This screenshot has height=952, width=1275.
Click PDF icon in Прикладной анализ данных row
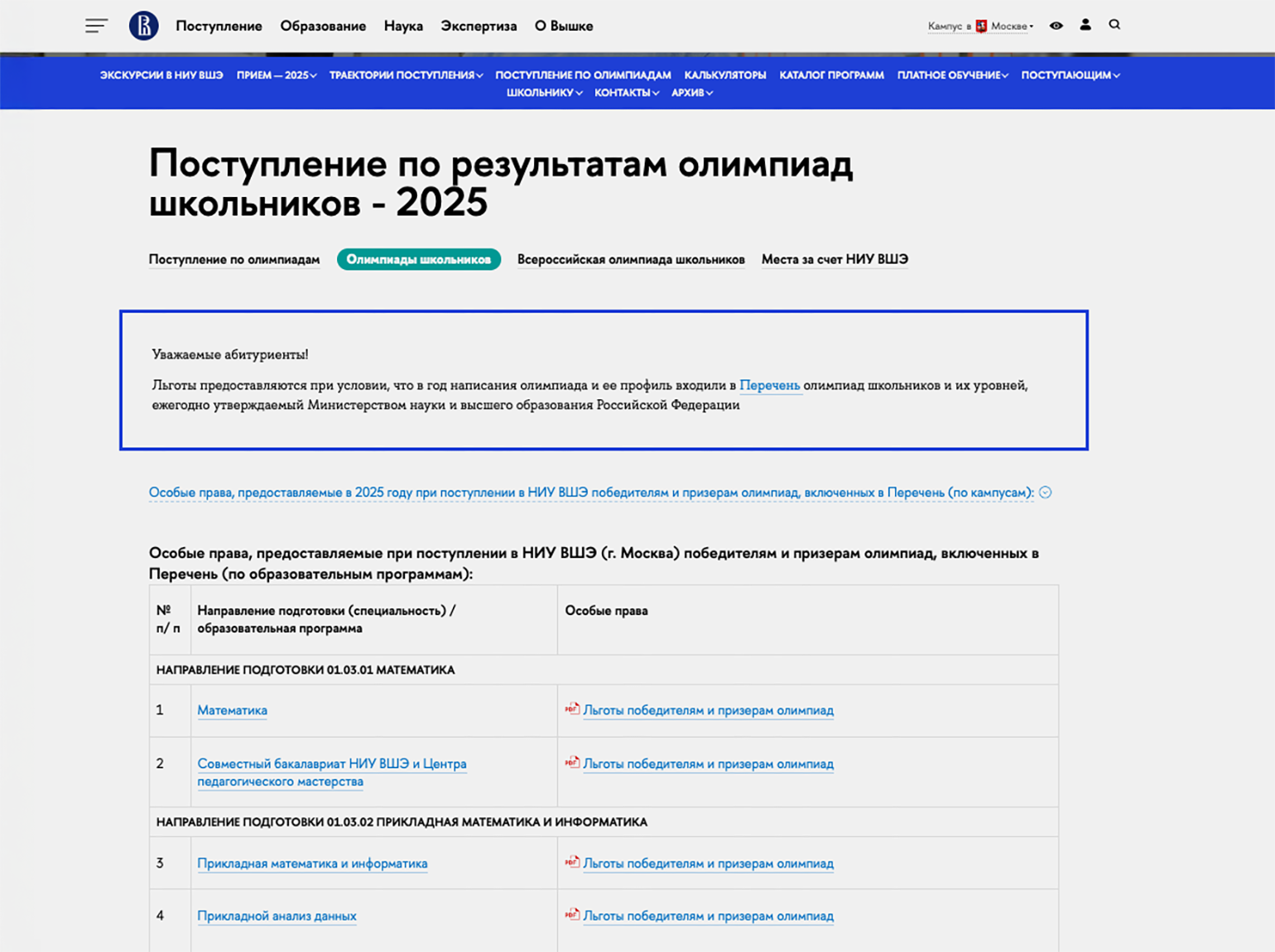pos(572,915)
